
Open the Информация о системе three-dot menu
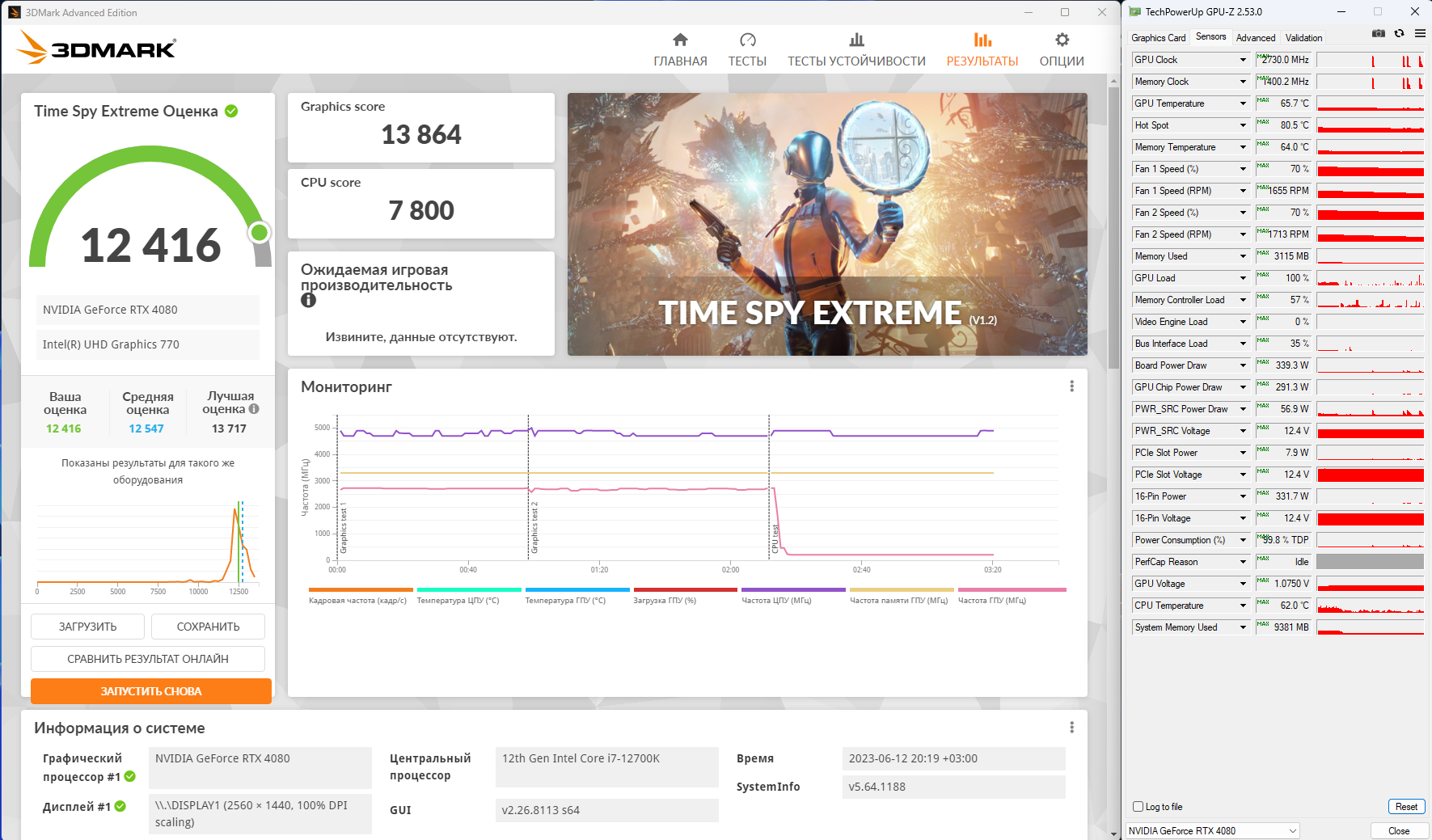coord(1072,728)
